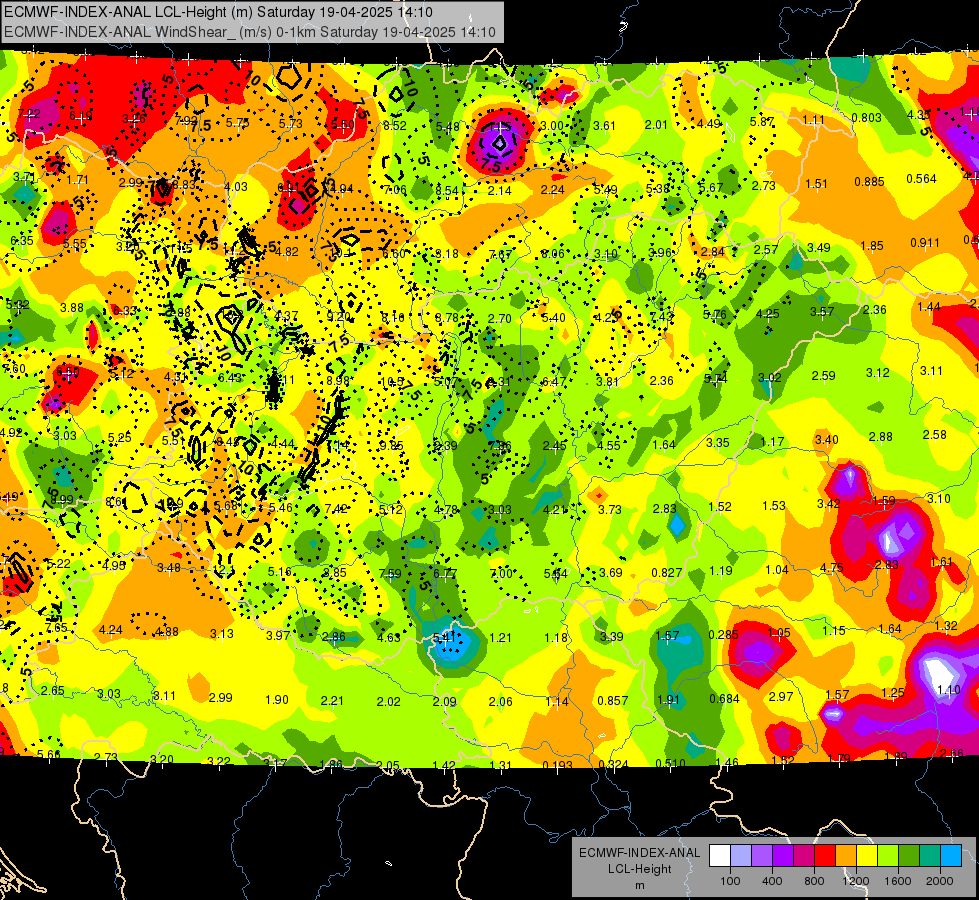Click the 2.02 wind shear value
The height and width of the screenshot is (900, 979).
click(388, 701)
